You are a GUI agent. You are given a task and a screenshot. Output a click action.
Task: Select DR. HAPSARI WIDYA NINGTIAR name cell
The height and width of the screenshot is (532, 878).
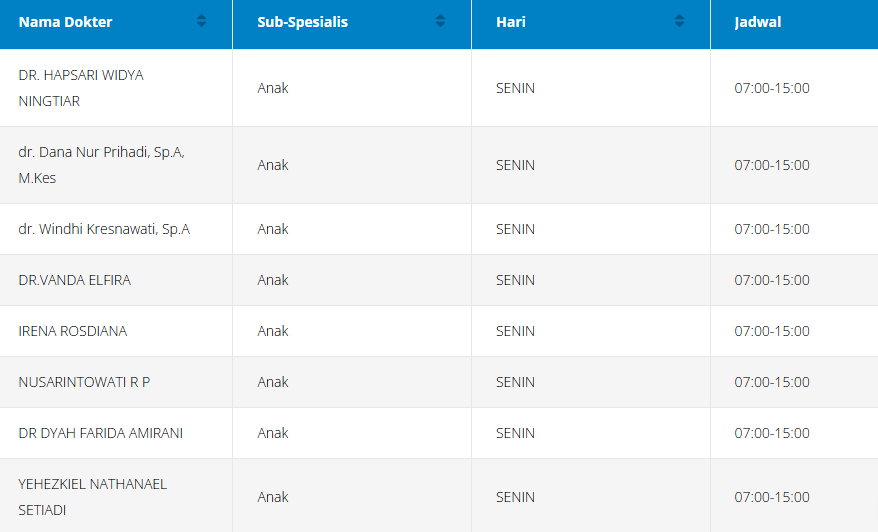pyautogui.click(x=81, y=88)
